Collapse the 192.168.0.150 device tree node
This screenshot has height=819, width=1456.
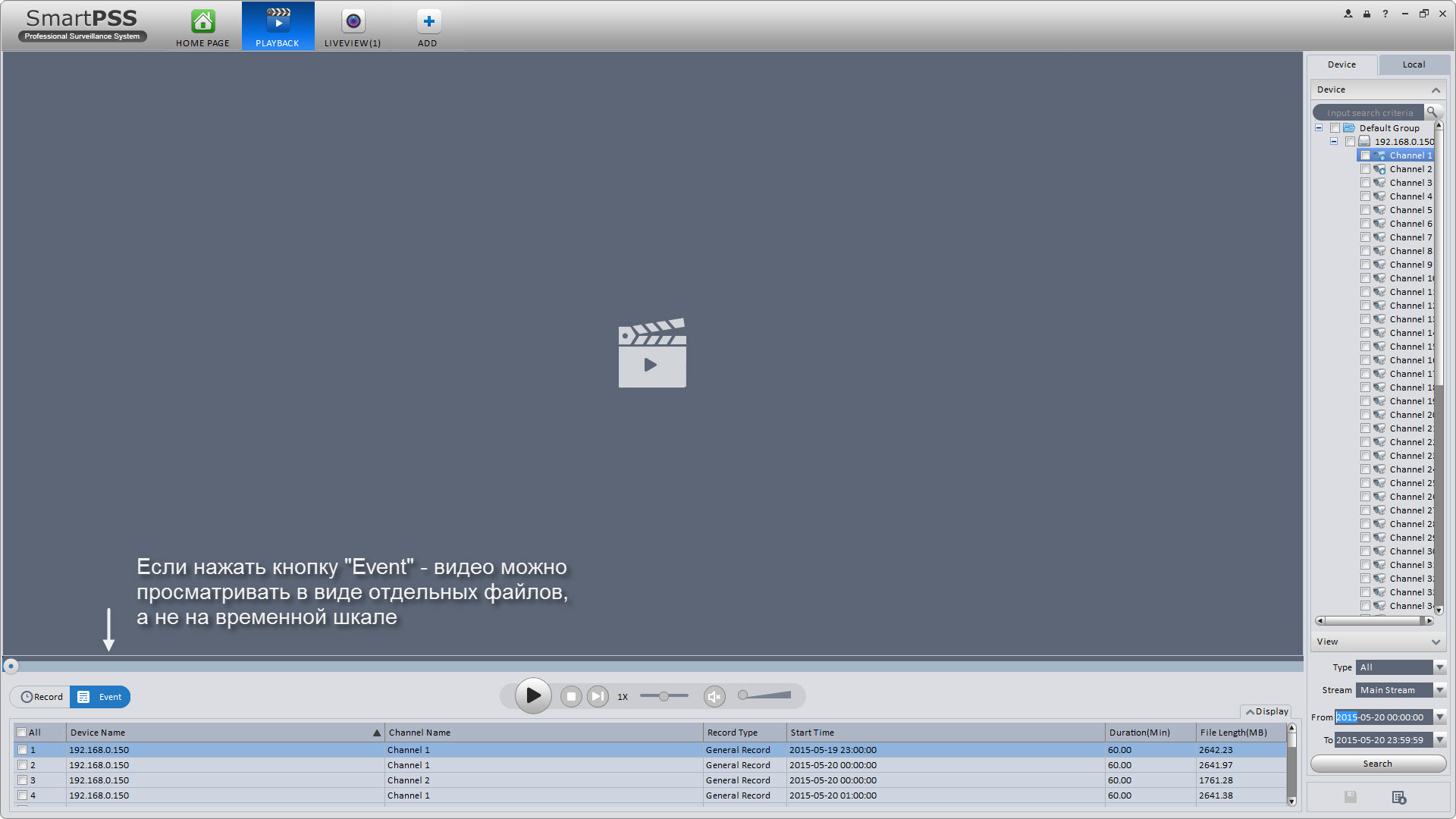pyautogui.click(x=1334, y=142)
